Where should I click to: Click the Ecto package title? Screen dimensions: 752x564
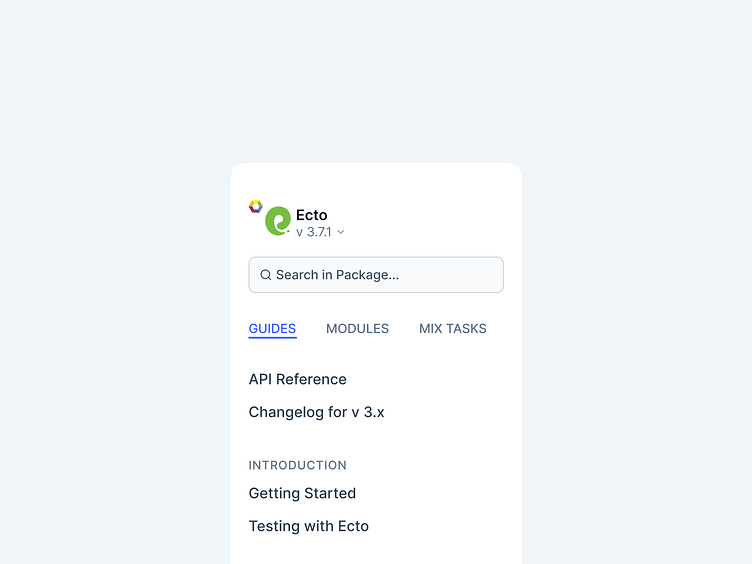pos(312,215)
